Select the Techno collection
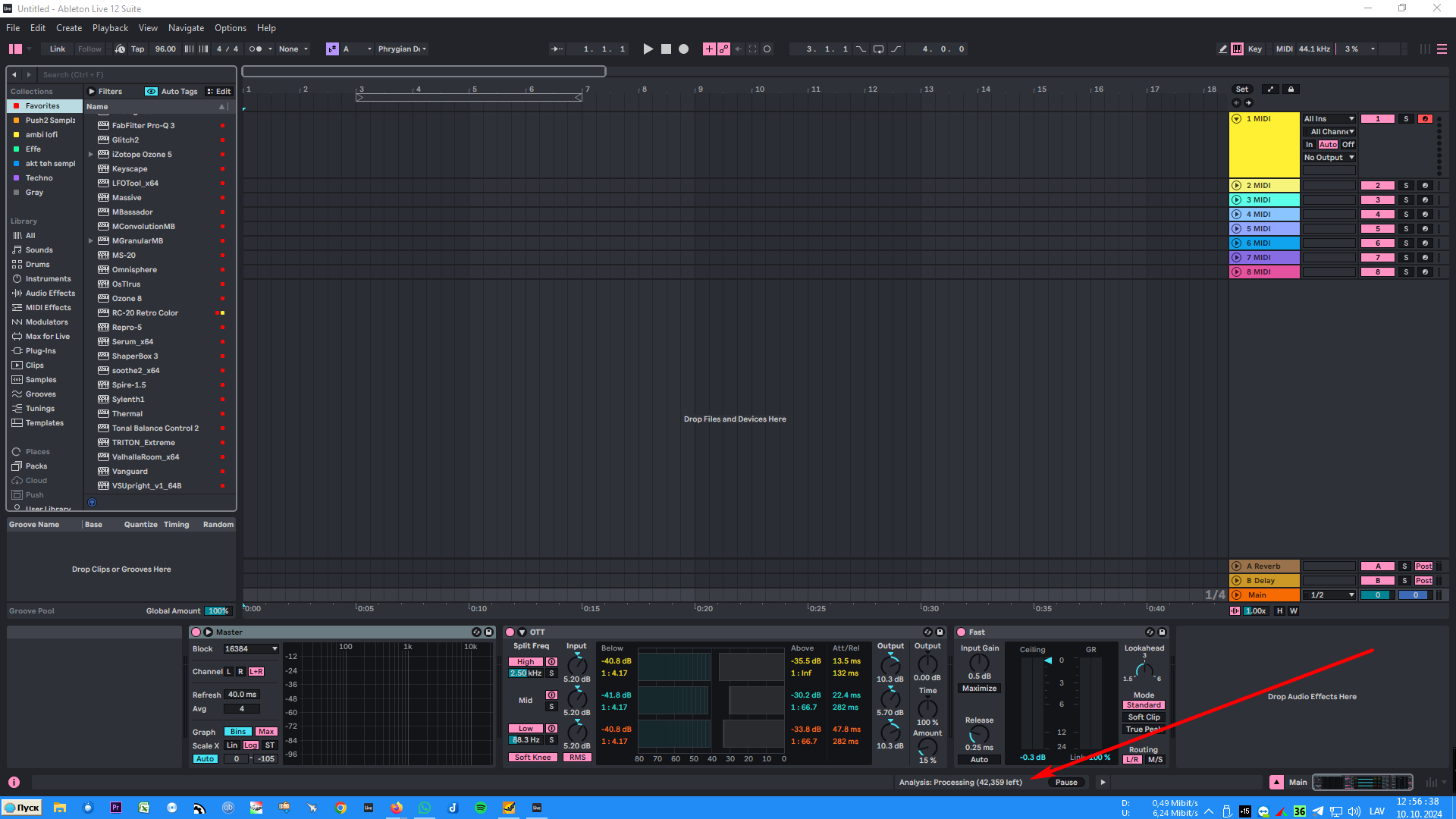Image resolution: width=1456 pixels, height=819 pixels. click(x=45, y=178)
